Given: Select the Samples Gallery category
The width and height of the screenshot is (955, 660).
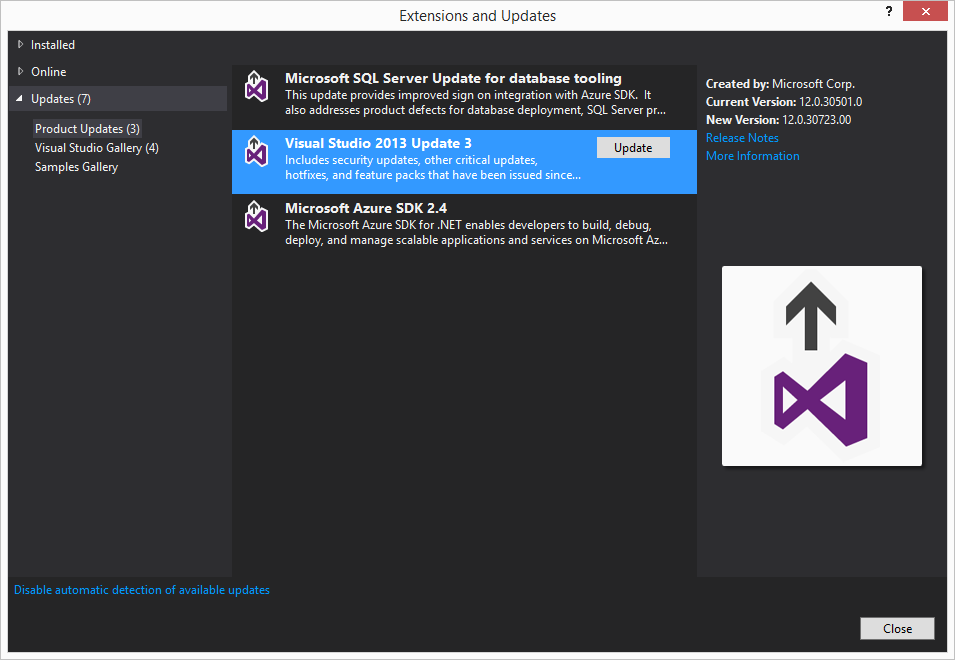Looking at the screenshot, I should click(76, 167).
